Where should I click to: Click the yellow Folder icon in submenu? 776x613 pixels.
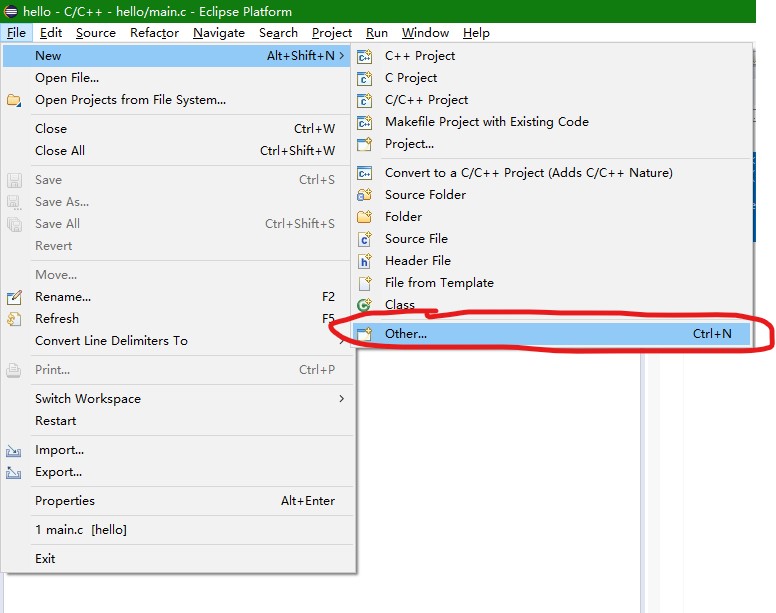pos(365,217)
